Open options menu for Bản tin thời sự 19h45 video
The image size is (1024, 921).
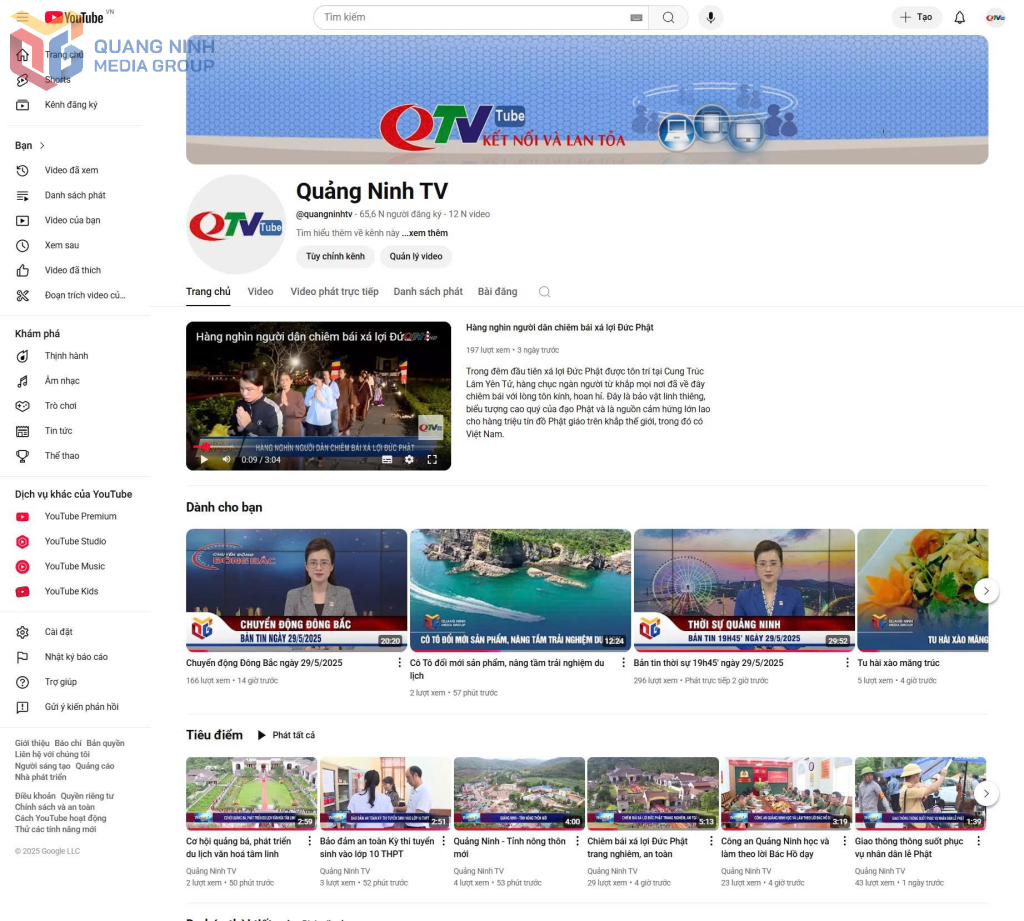(847, 663)
